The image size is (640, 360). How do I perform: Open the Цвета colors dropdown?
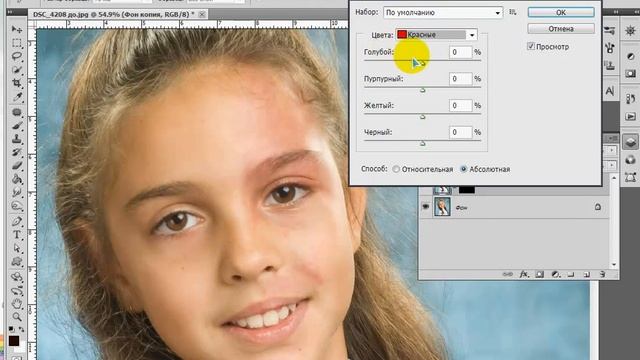(x=436, y=35)
